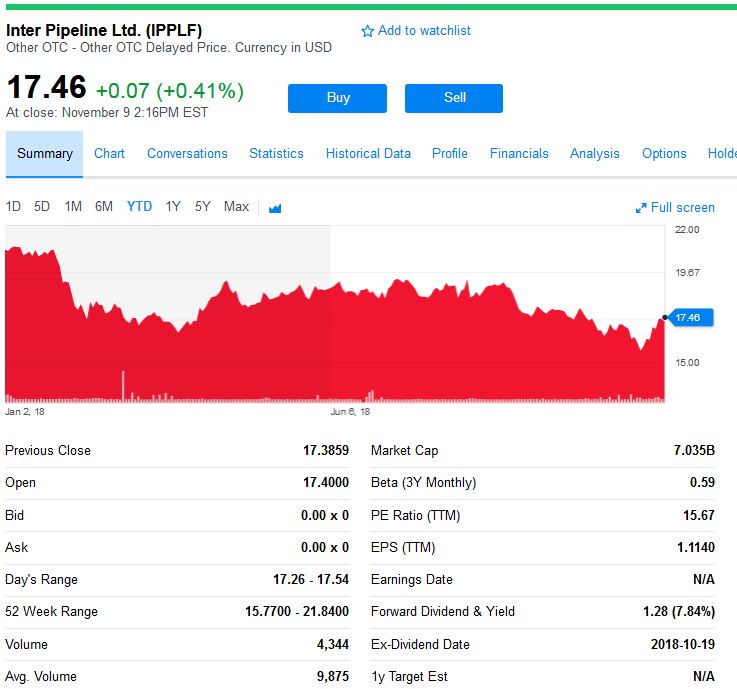Click the Beta value 0.59

[x=702, y=482]
